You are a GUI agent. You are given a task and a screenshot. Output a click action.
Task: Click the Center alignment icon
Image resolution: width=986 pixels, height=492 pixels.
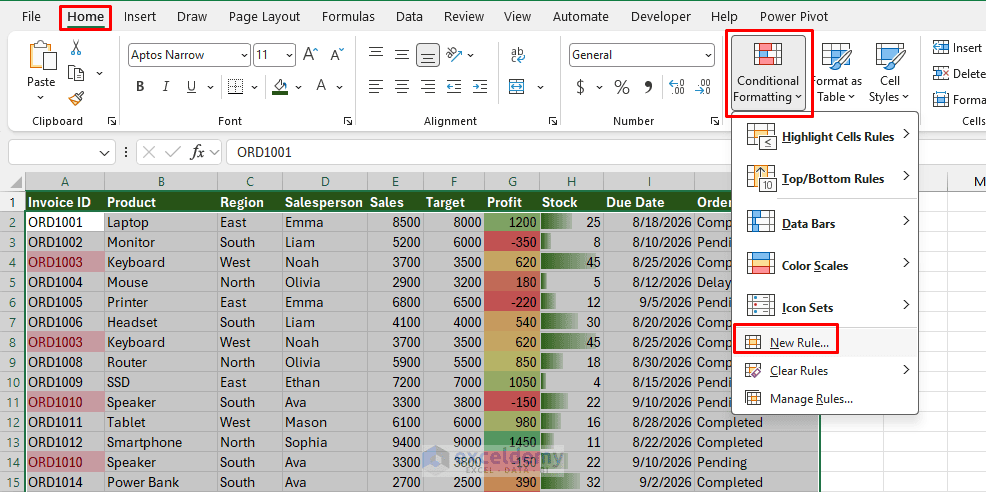coord(402,86)
